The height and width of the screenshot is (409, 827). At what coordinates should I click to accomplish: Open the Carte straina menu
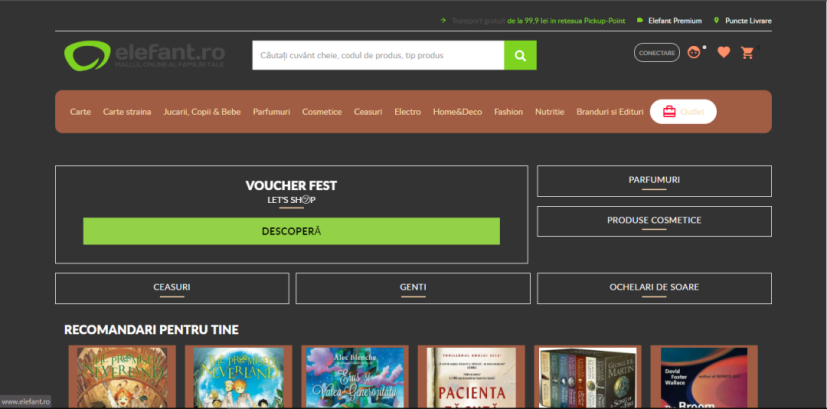pos(127,112)
